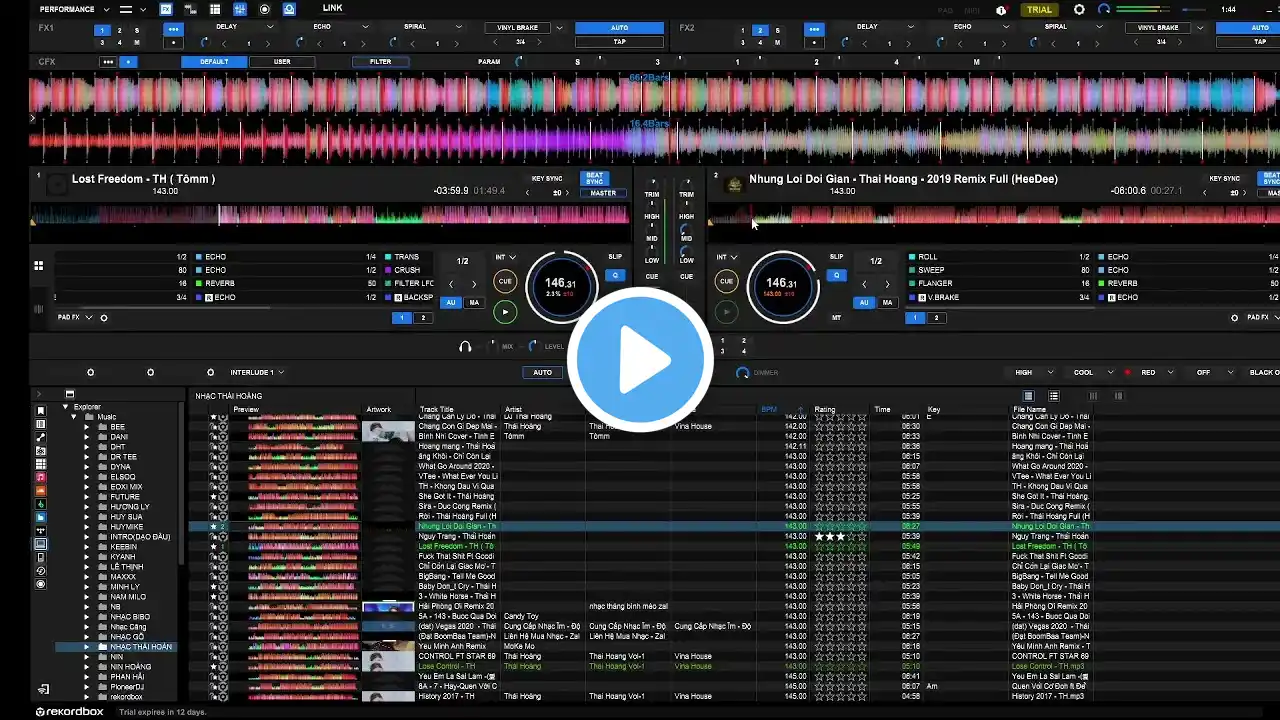This screenshot has width=1280, height=720.
Task: Click the big video play overlay
Action: (640, 360)
